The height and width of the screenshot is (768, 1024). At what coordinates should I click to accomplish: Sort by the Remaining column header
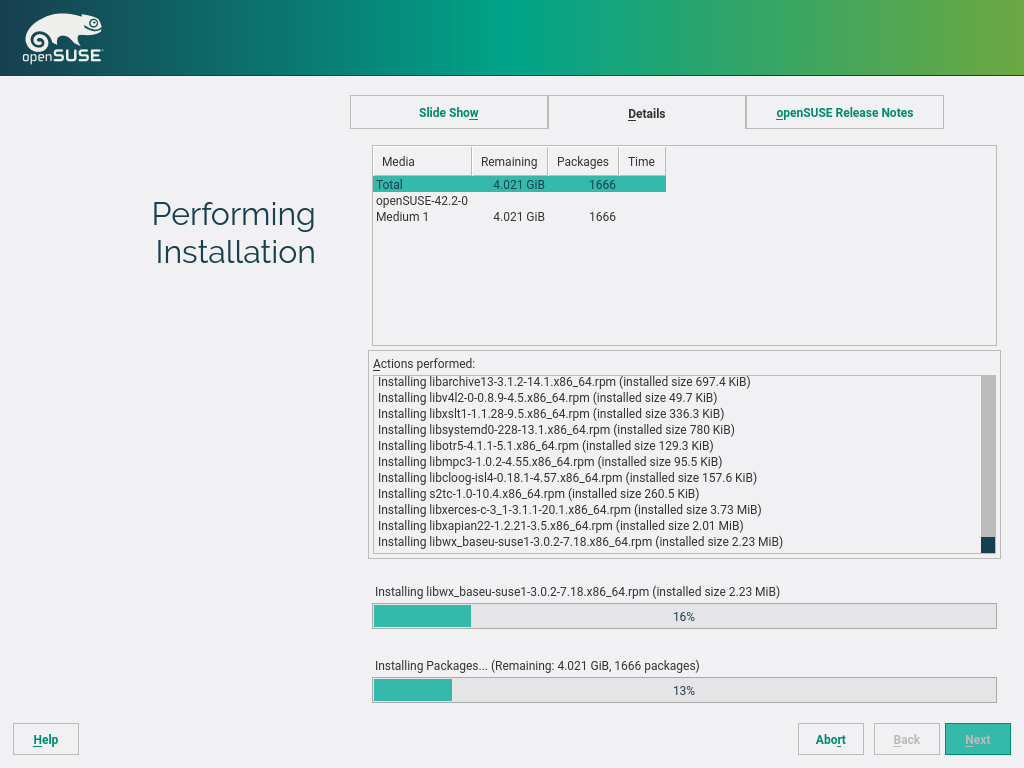508,161
